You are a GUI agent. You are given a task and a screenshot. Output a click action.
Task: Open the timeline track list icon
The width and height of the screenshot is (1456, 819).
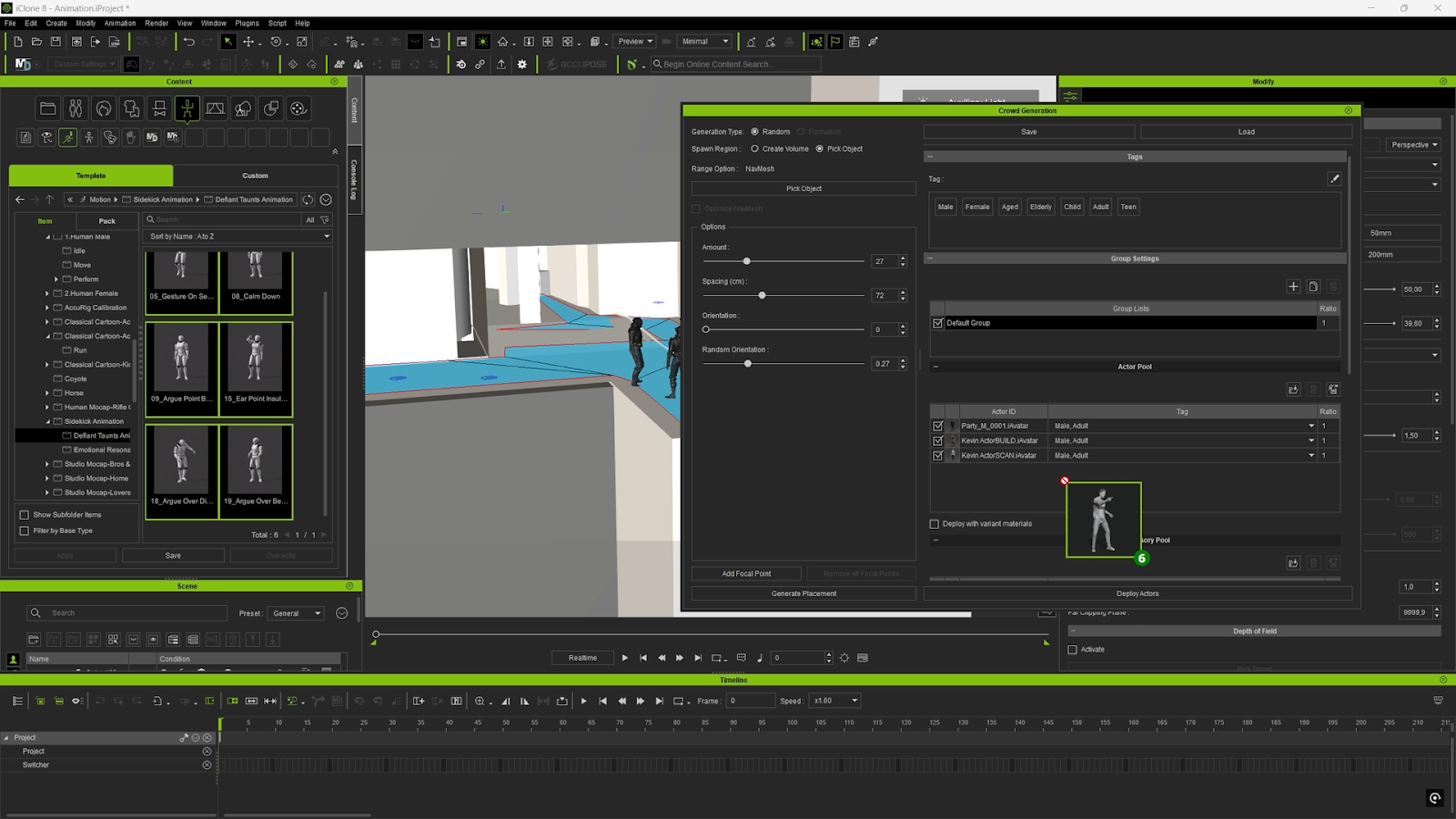pos(17,701)
